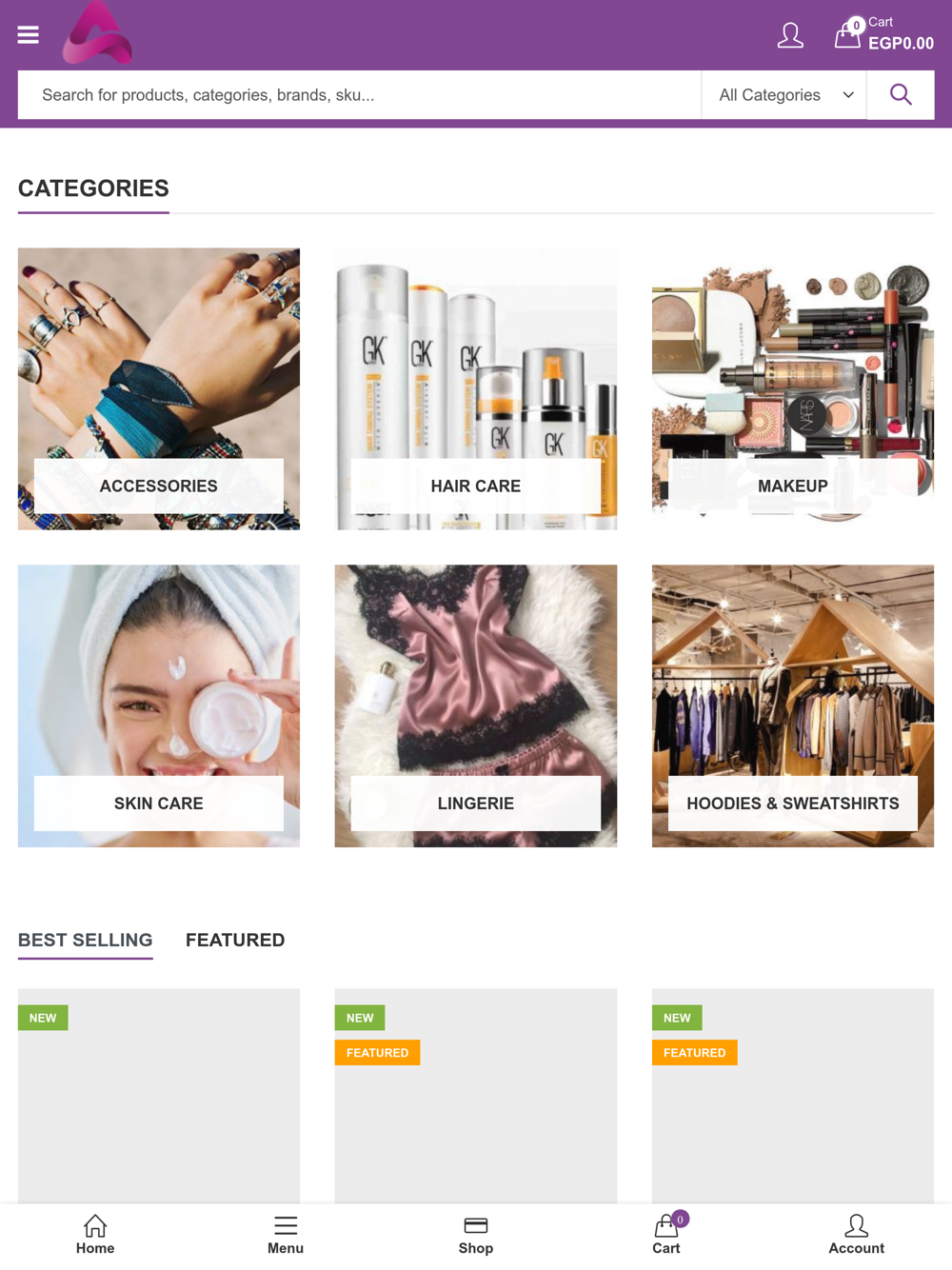Focus the product search input field
952x1270 pixels.
360,95
